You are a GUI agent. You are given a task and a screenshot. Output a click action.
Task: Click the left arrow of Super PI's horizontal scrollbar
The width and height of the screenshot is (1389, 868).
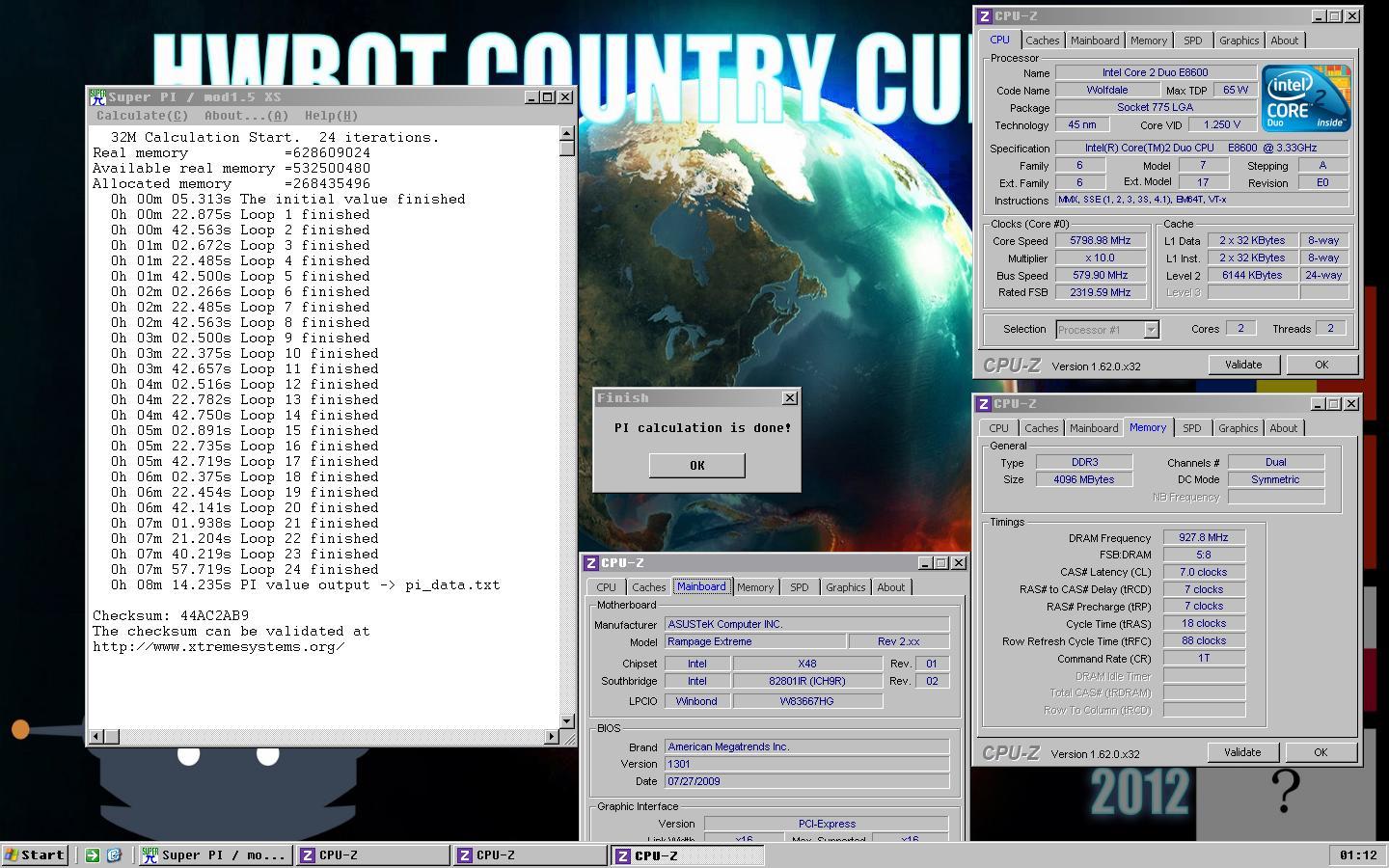(95, 736)
